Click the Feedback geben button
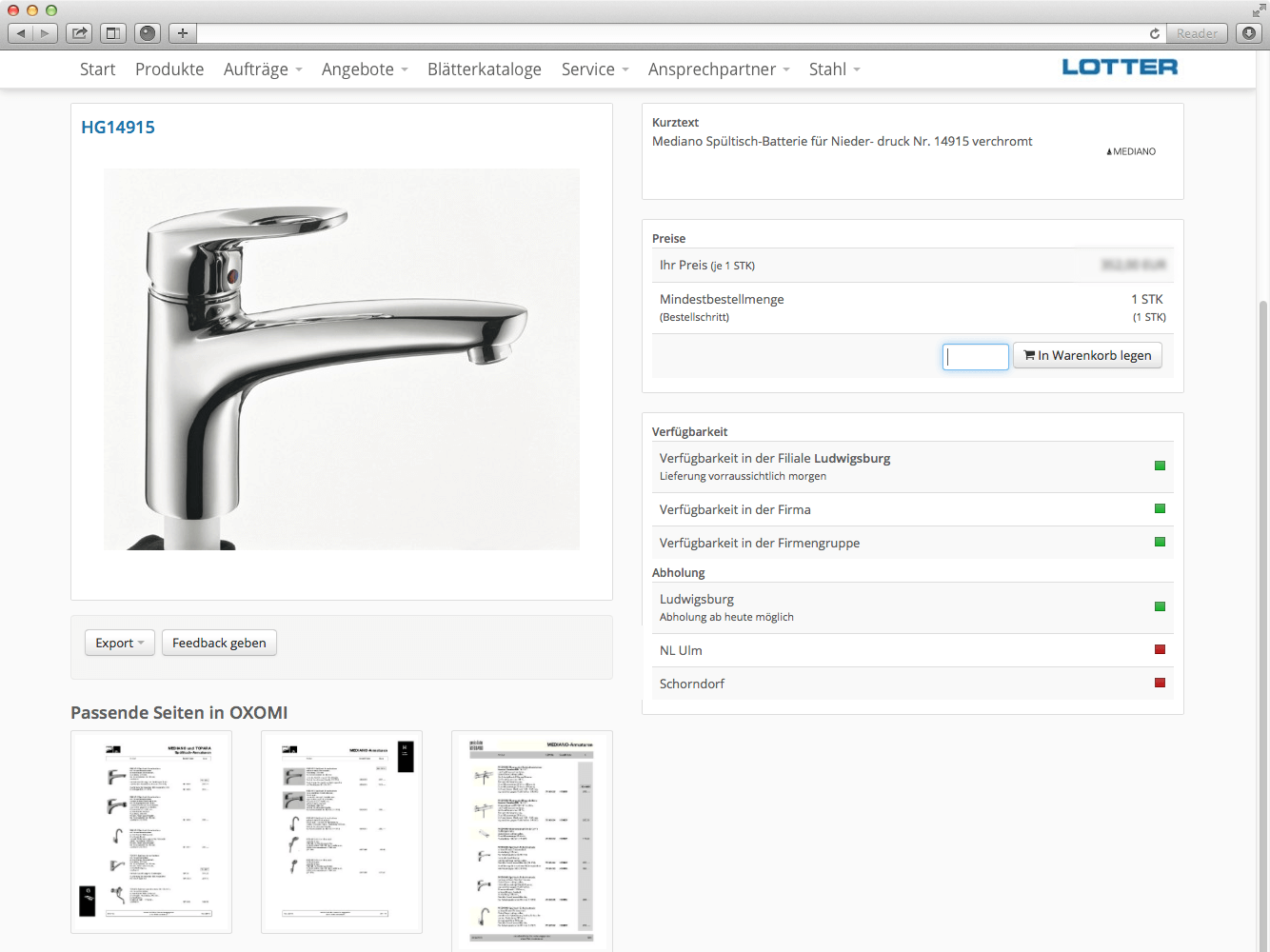 (219, 644)
